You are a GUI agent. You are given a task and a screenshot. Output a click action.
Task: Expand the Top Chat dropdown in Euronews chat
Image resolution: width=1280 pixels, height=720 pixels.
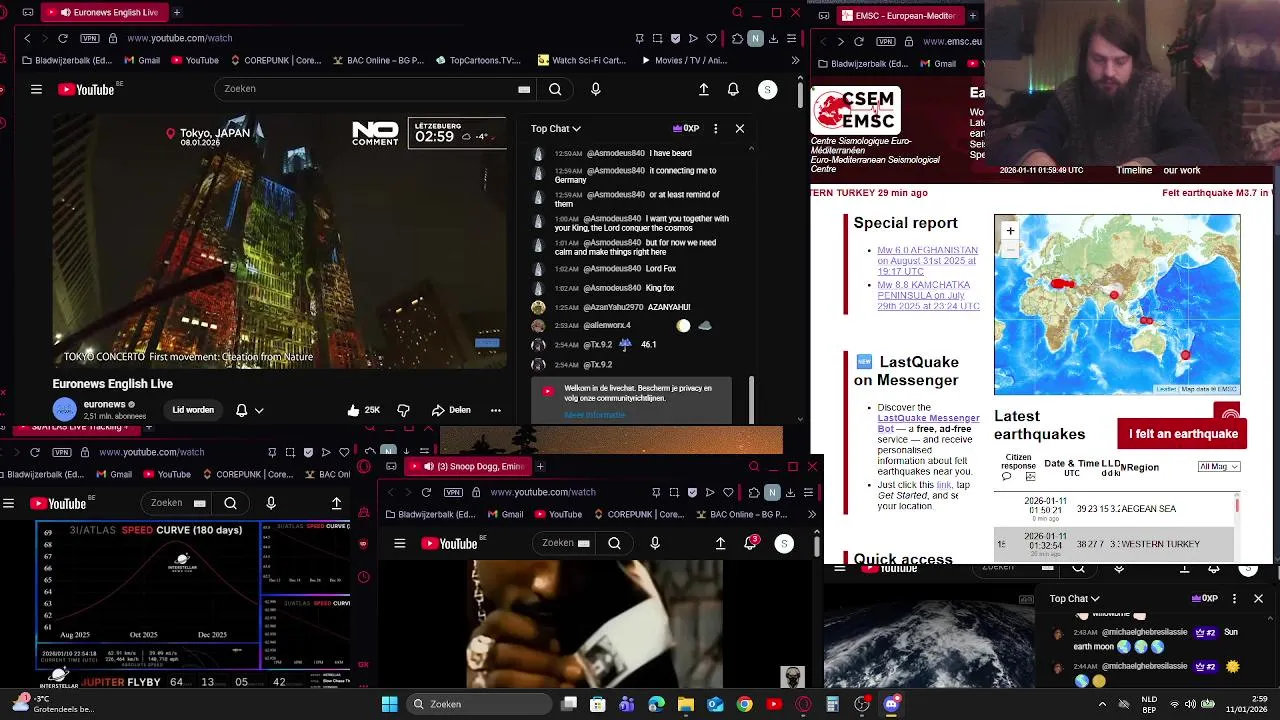coord(556,128)
